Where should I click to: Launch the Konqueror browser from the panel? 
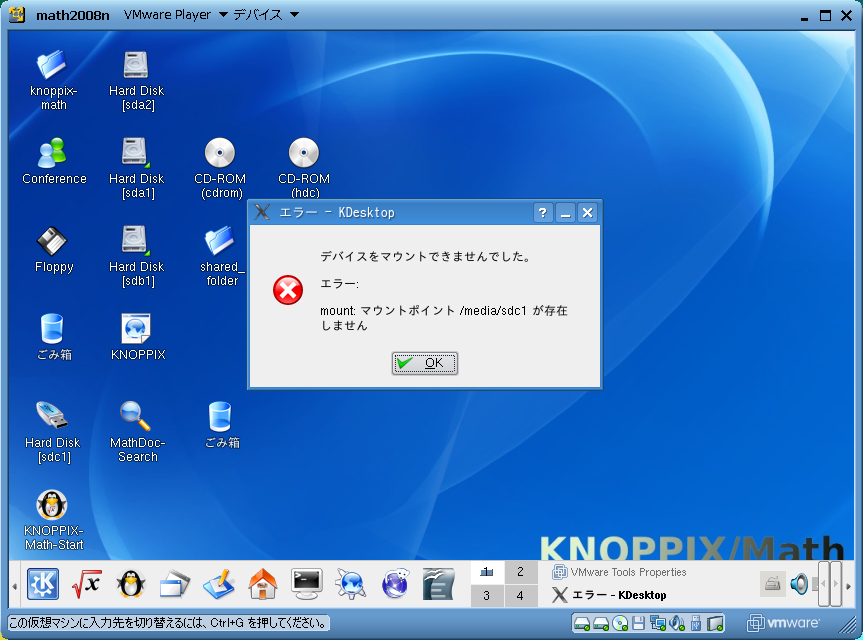tap(351, 584)
